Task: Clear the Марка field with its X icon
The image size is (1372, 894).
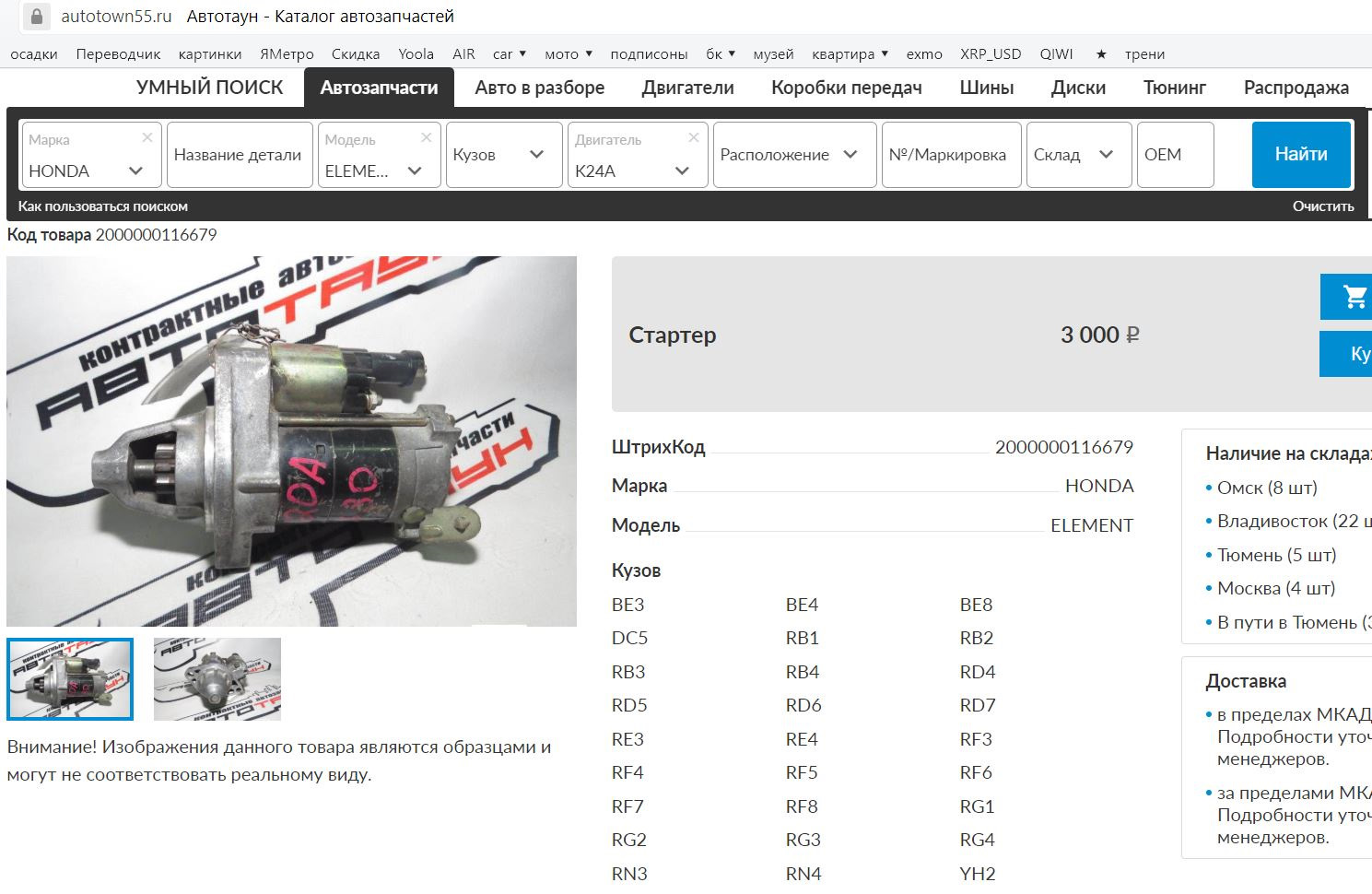Action: coord(147,137)
